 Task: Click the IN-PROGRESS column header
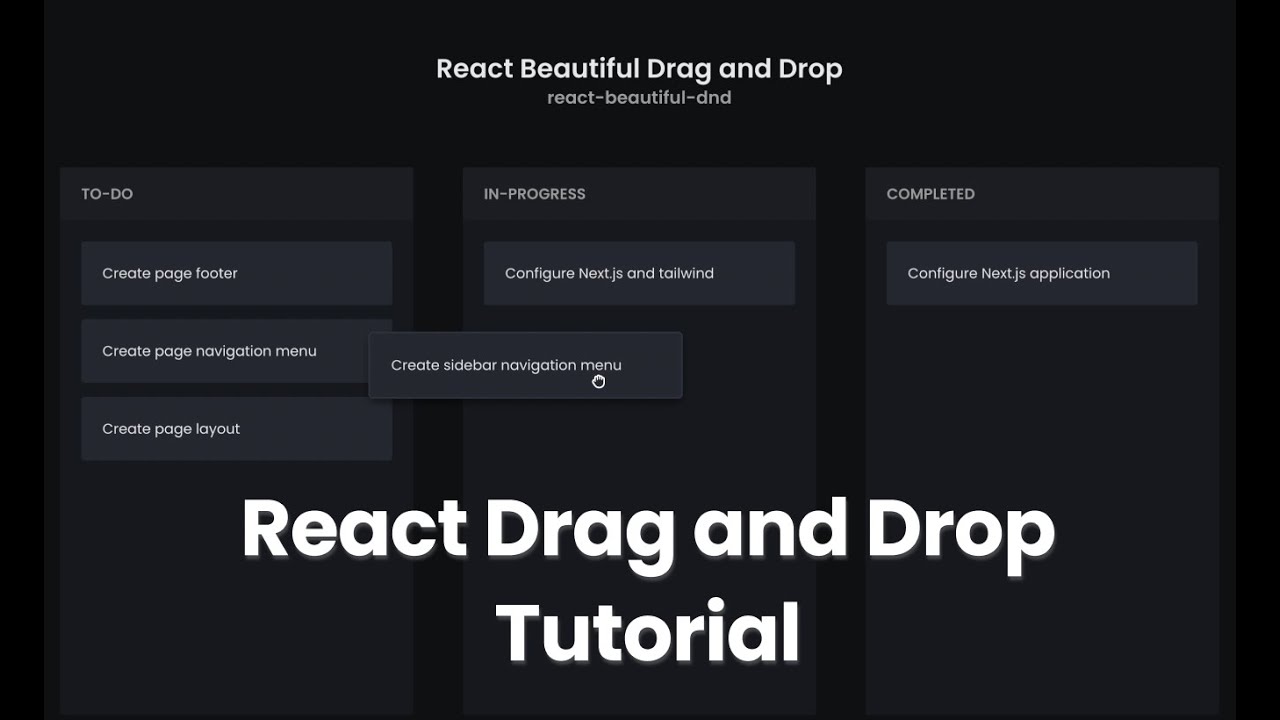639,194
